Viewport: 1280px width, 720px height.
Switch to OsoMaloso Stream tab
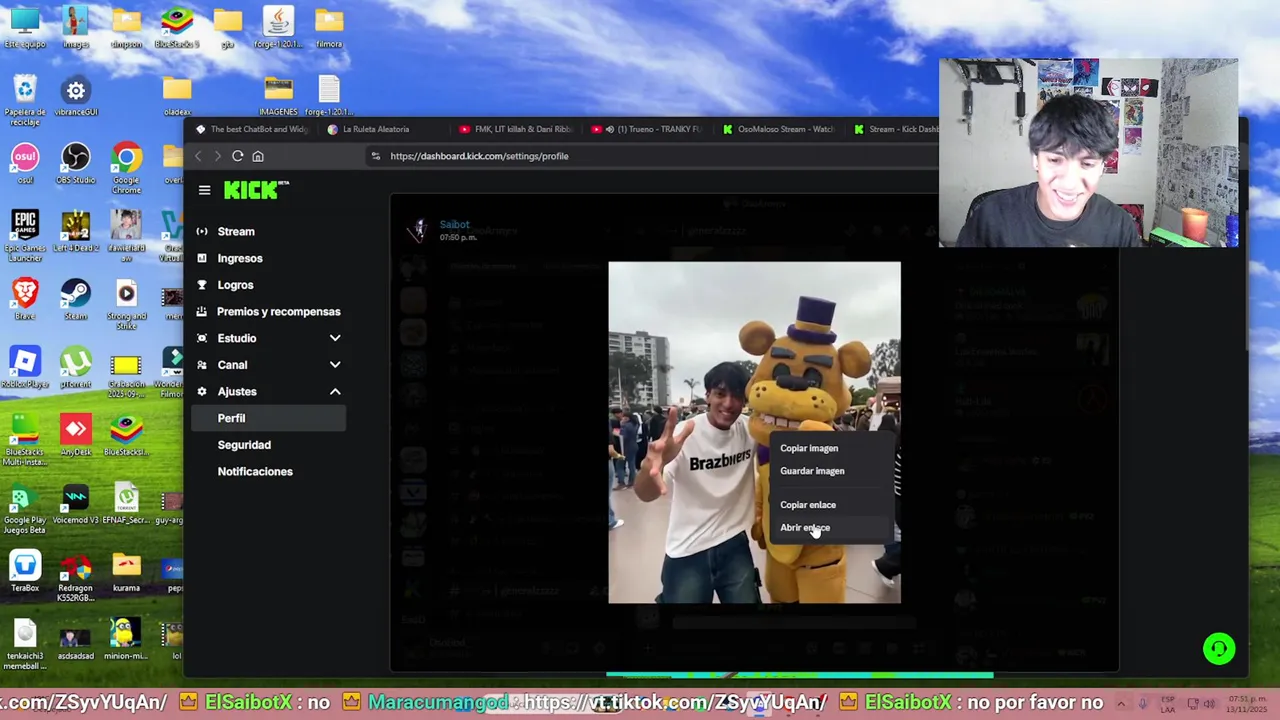pyautogui.click(x=780, y=129)
